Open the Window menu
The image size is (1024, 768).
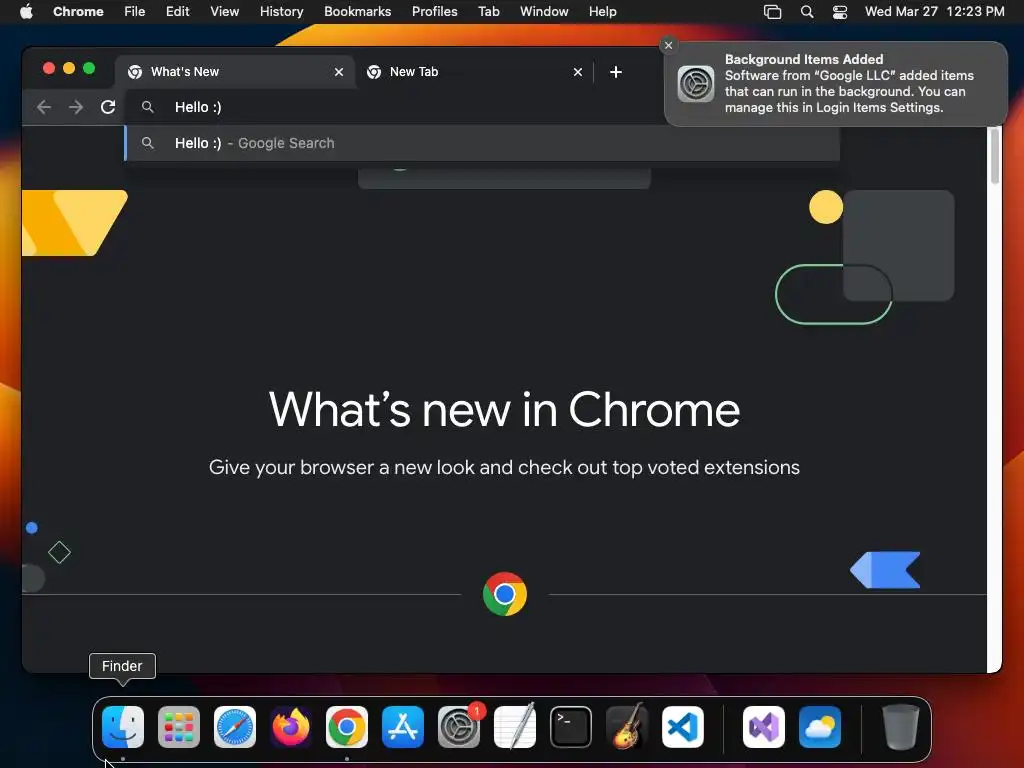pos(544,12)
